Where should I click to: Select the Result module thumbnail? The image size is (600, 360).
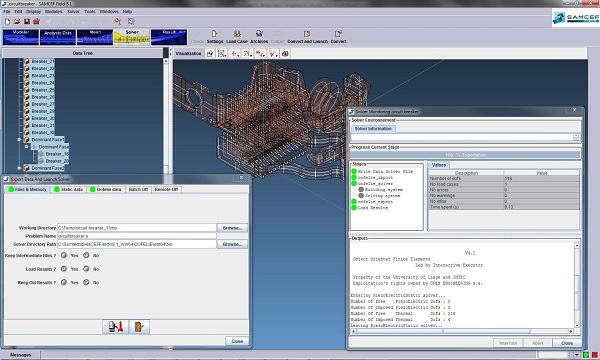[169, 37]
